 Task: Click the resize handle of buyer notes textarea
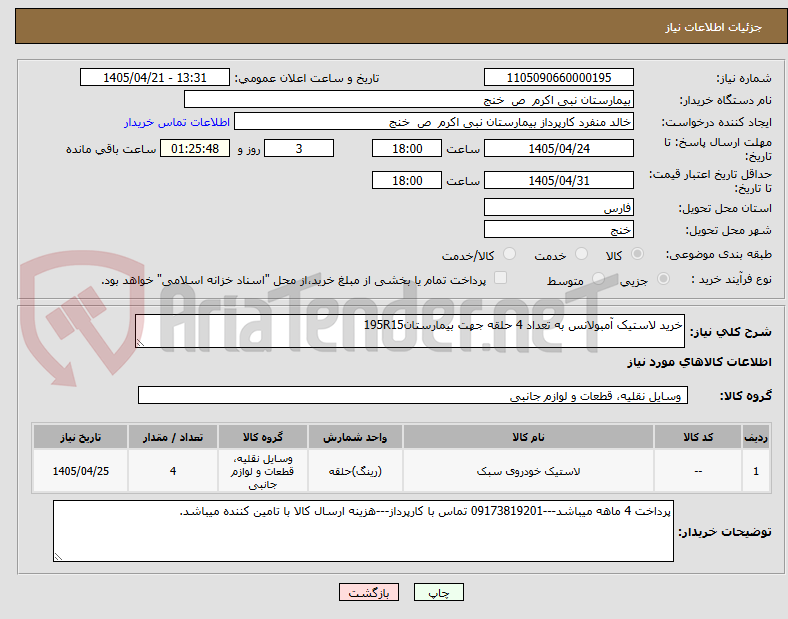tap(58, 557)
